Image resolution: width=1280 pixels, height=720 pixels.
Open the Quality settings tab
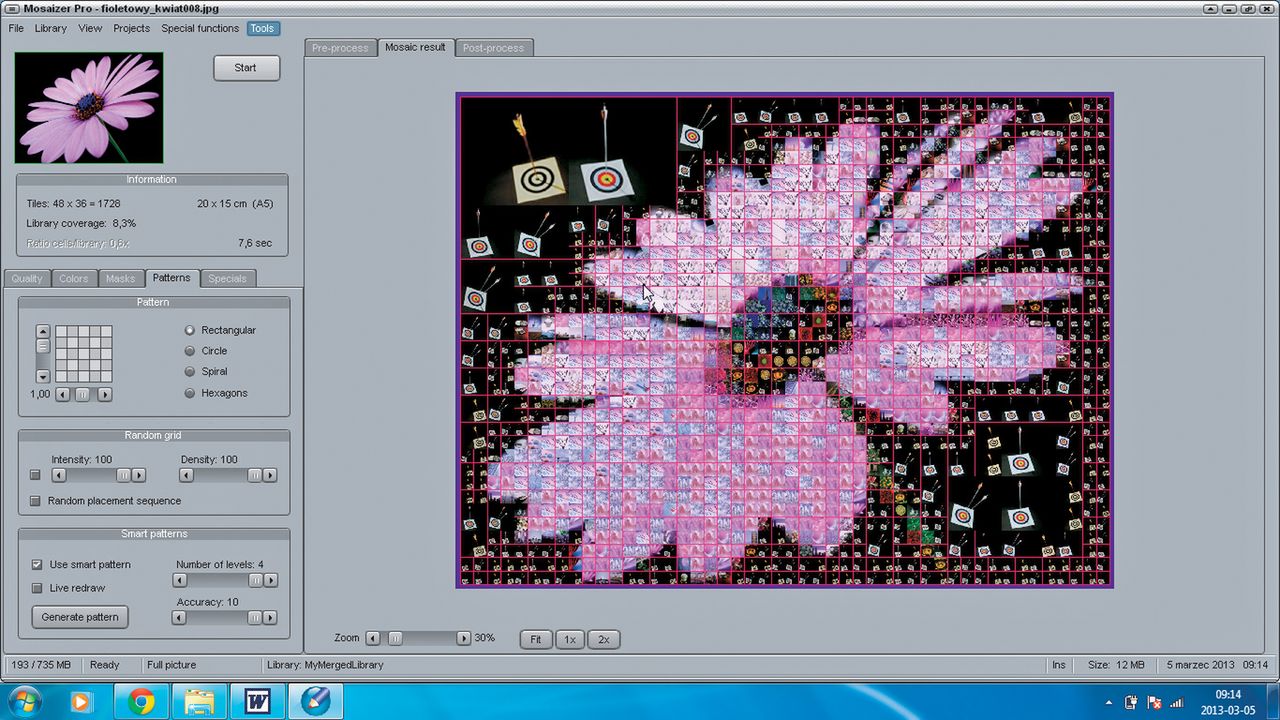[x=27, y=278]
